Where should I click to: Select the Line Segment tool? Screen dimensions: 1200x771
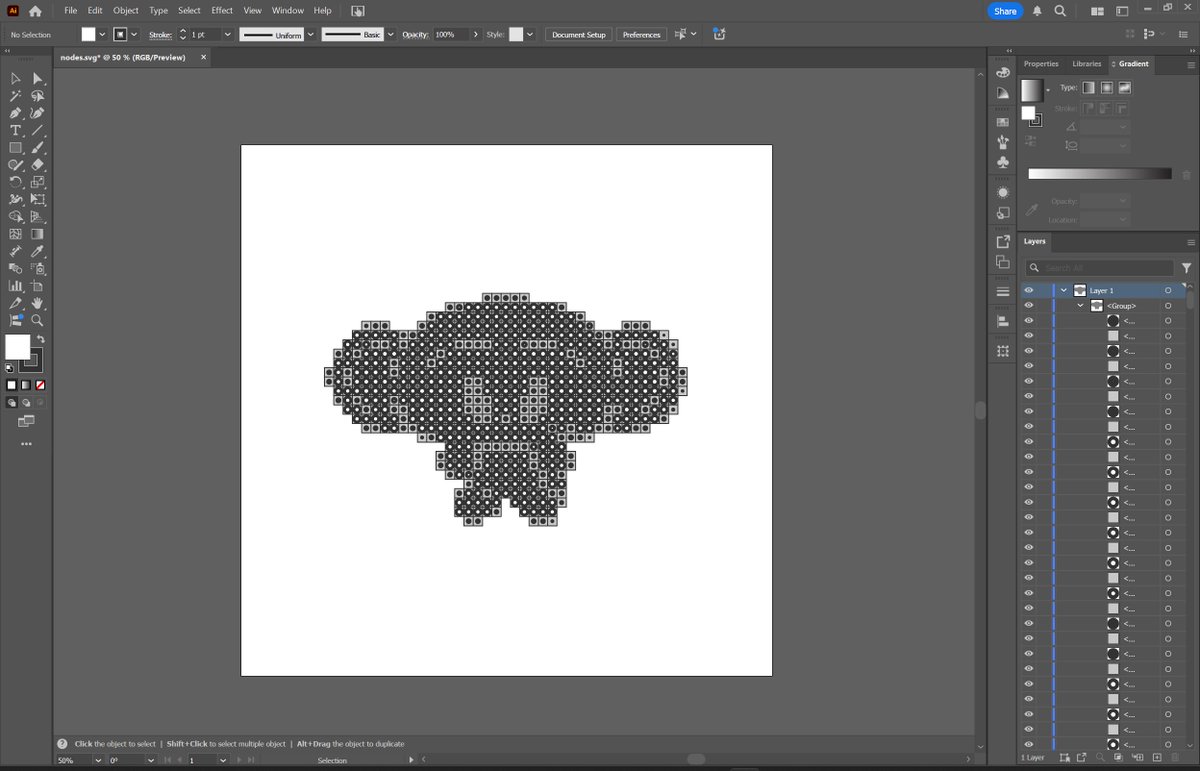point(37,130)
